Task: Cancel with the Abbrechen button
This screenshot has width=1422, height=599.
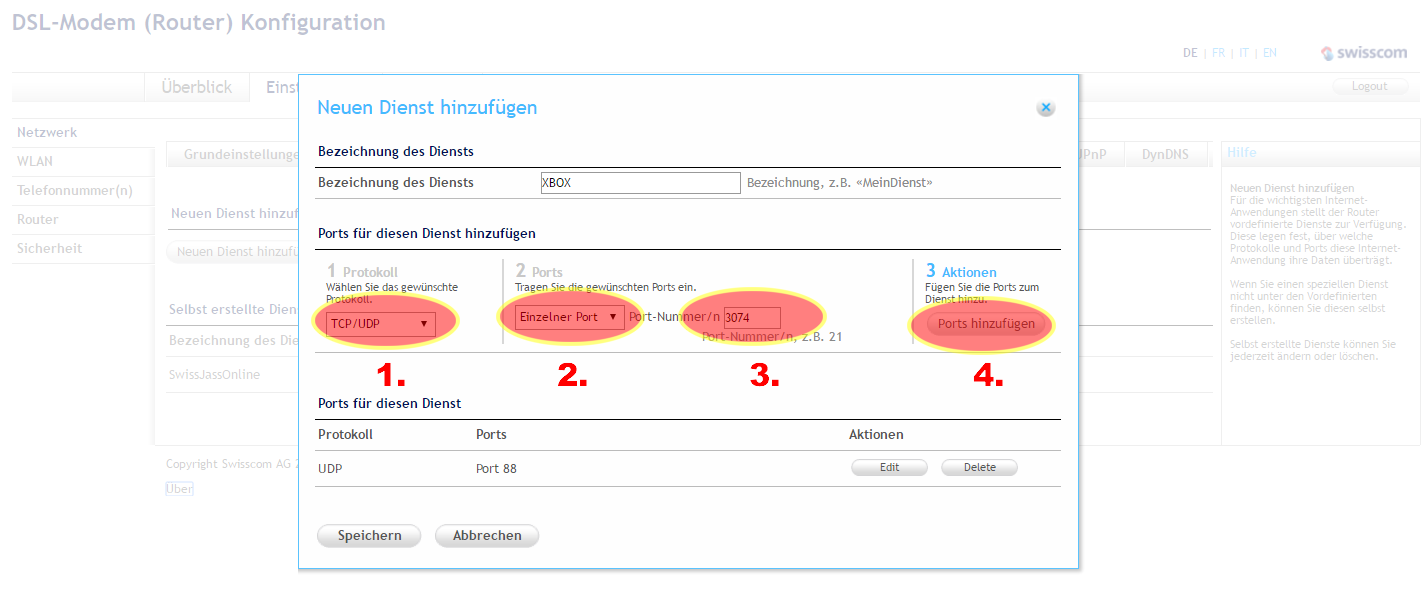Action: pyautogui.click(x=487, y=536)
